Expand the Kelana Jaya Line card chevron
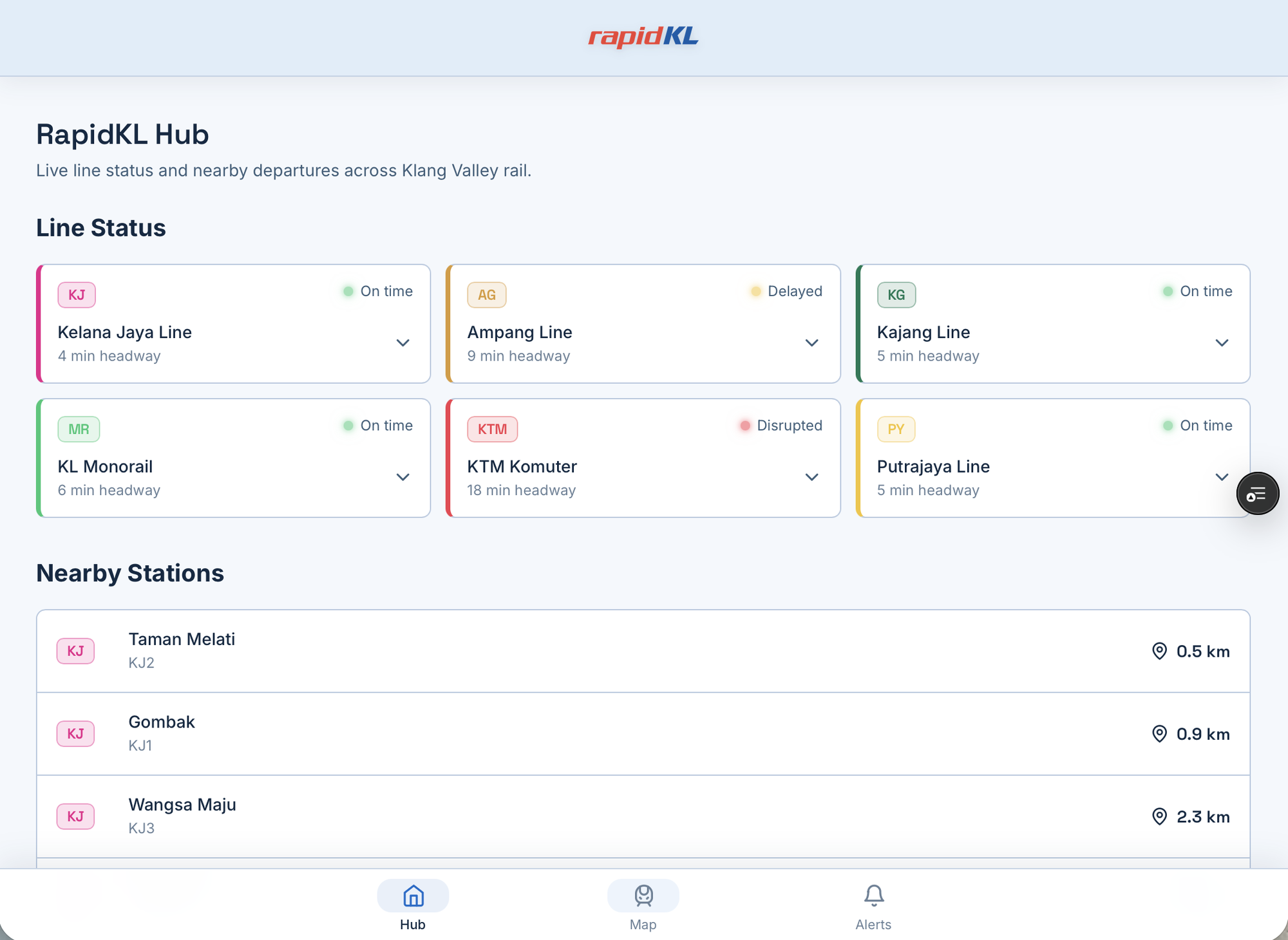1288x940 pixels. 402,343
